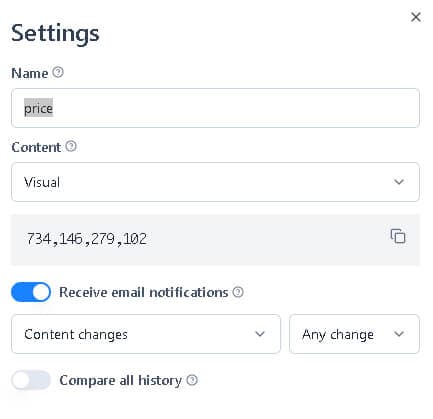Image resolution: width=433 pixels, height=419 pixels.
Task: Click the Receive email notifications label text
Action: pyautogui.click(x=144, y=292)
